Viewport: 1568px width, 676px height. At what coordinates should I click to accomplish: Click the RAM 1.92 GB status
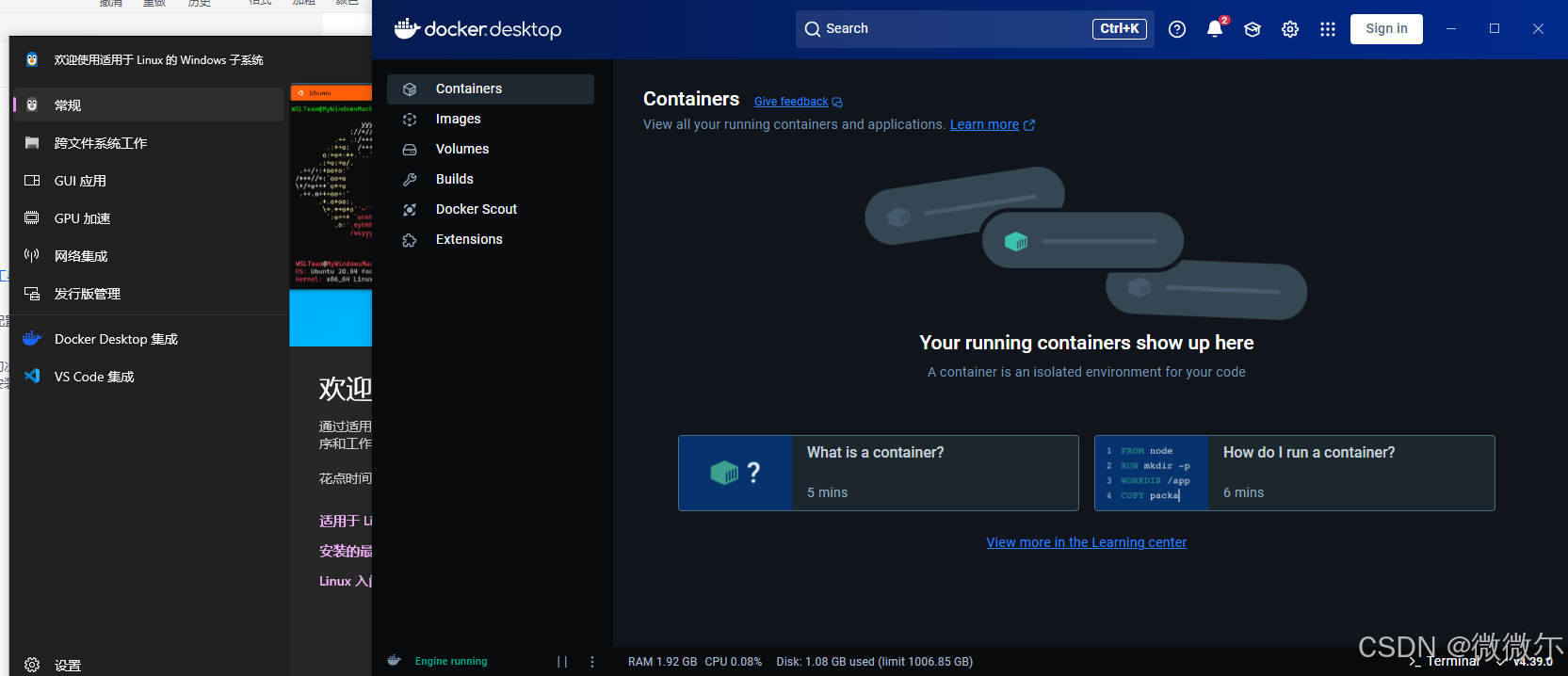click(662, 662)
